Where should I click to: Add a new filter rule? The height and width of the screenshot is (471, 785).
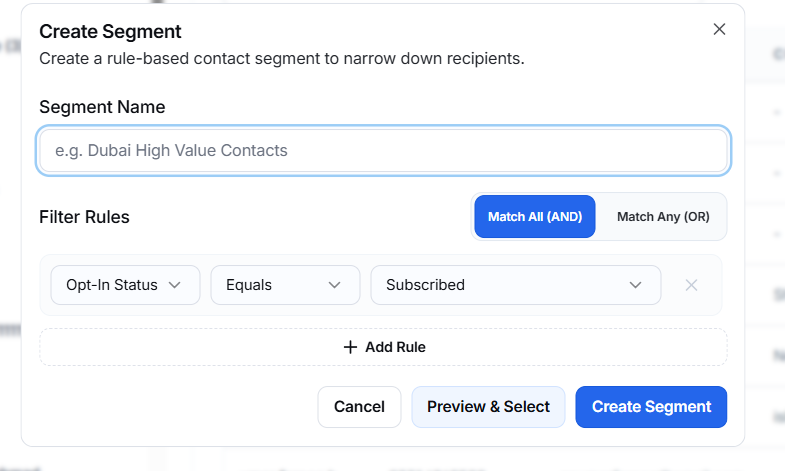pyautogui.click(x=383, y=347)
